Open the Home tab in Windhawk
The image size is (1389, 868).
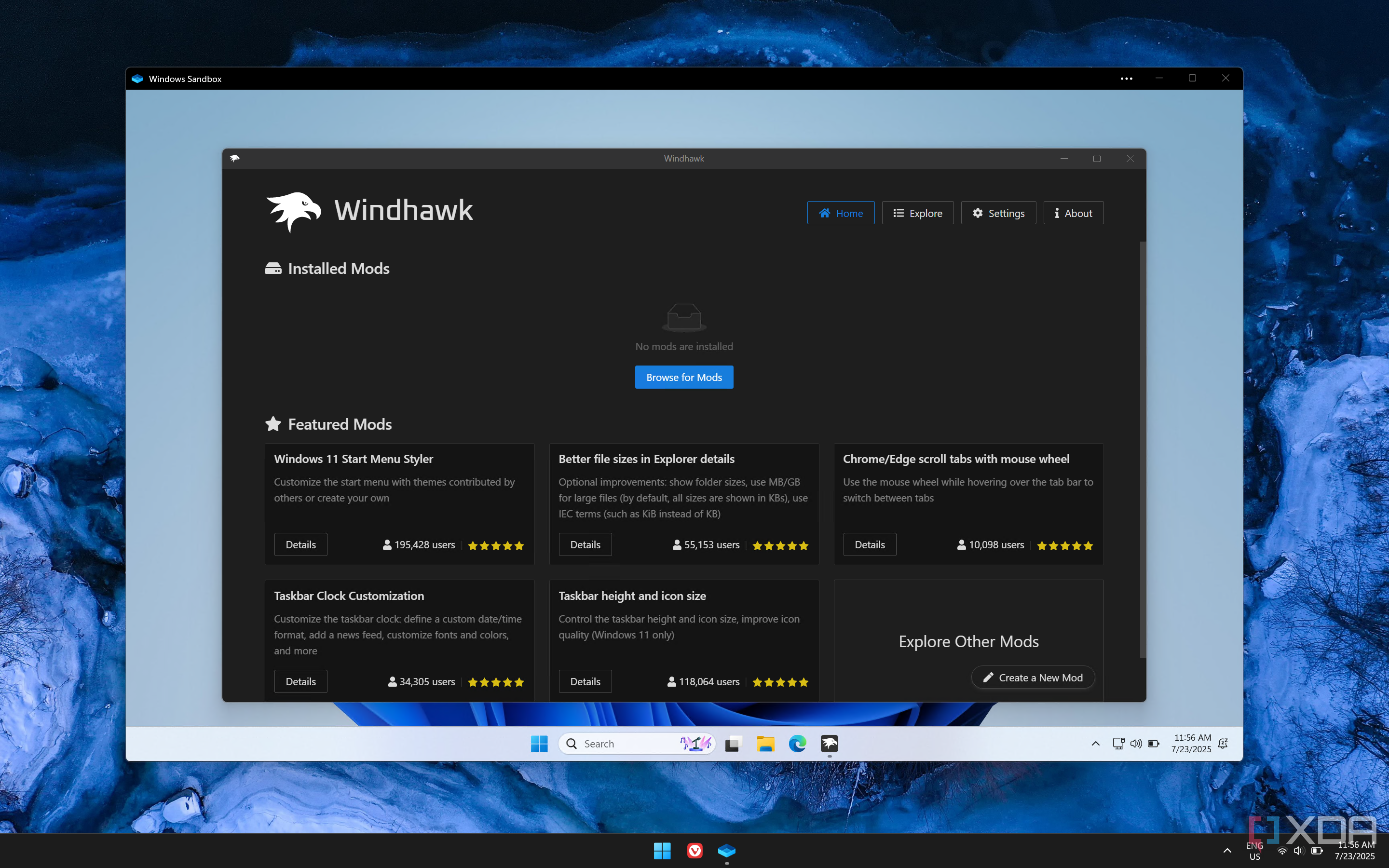[x=840, y=213]
